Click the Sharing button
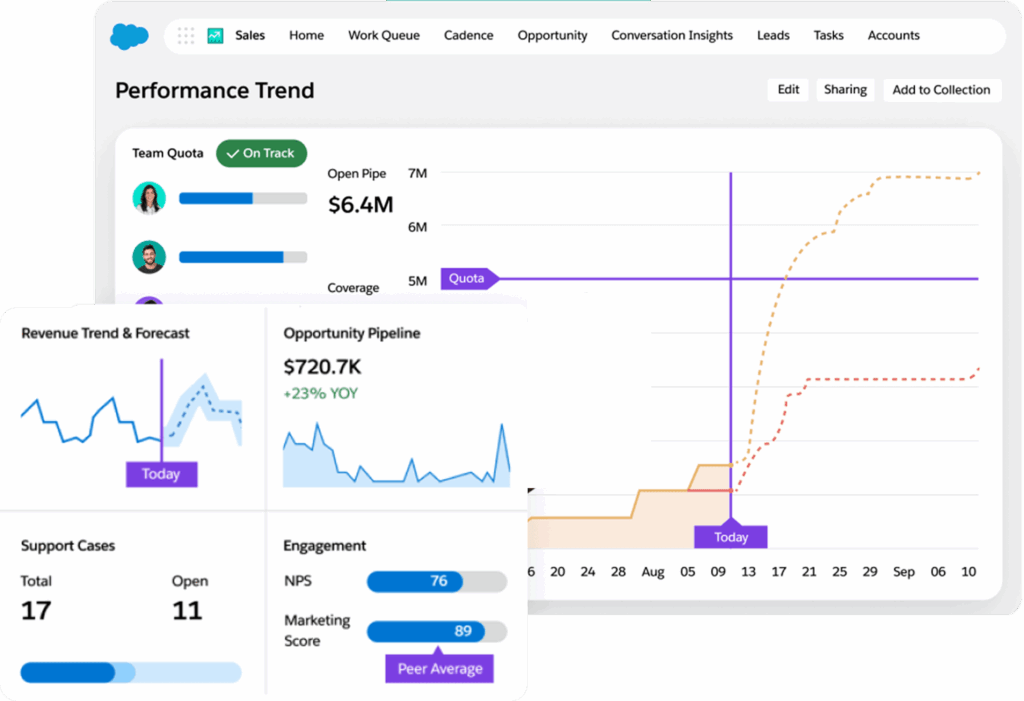Screen dimensions: 1024x701 845,90
